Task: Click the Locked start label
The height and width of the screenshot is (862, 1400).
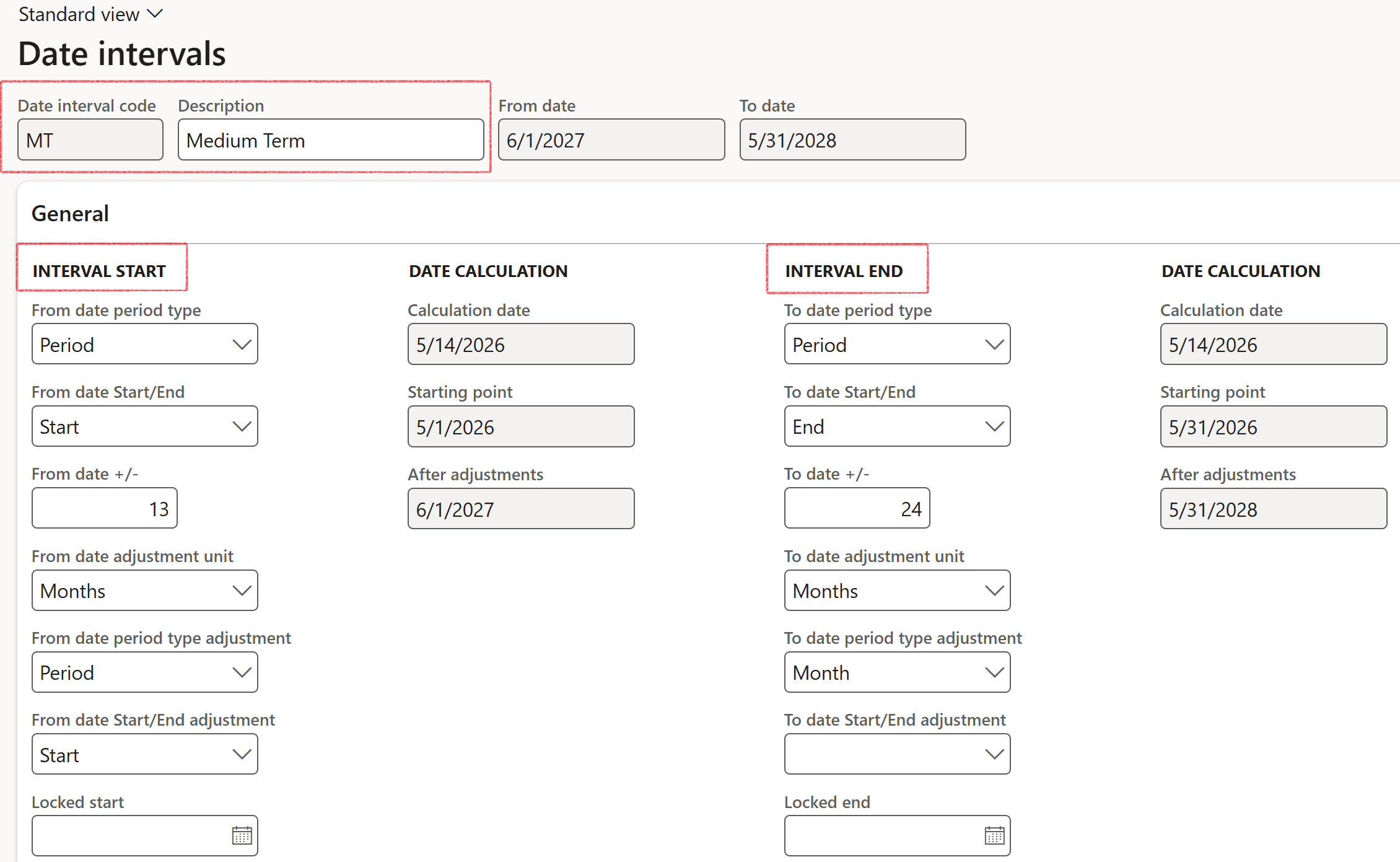Action: pos(78,802)
